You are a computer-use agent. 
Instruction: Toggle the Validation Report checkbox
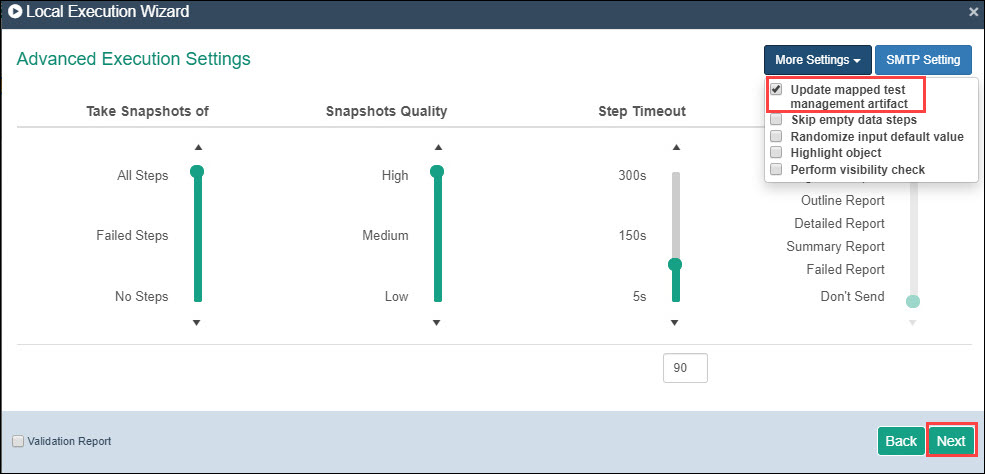(18, 441)
